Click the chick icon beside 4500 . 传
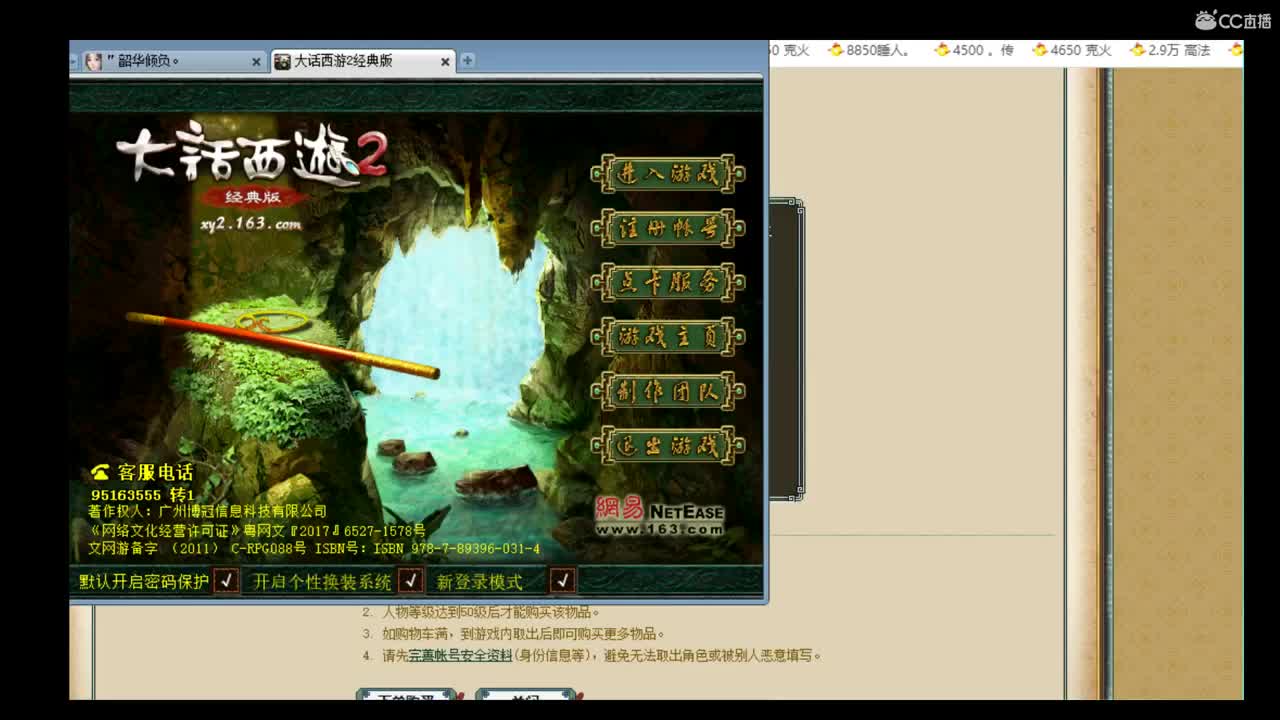 click(941, 50)
